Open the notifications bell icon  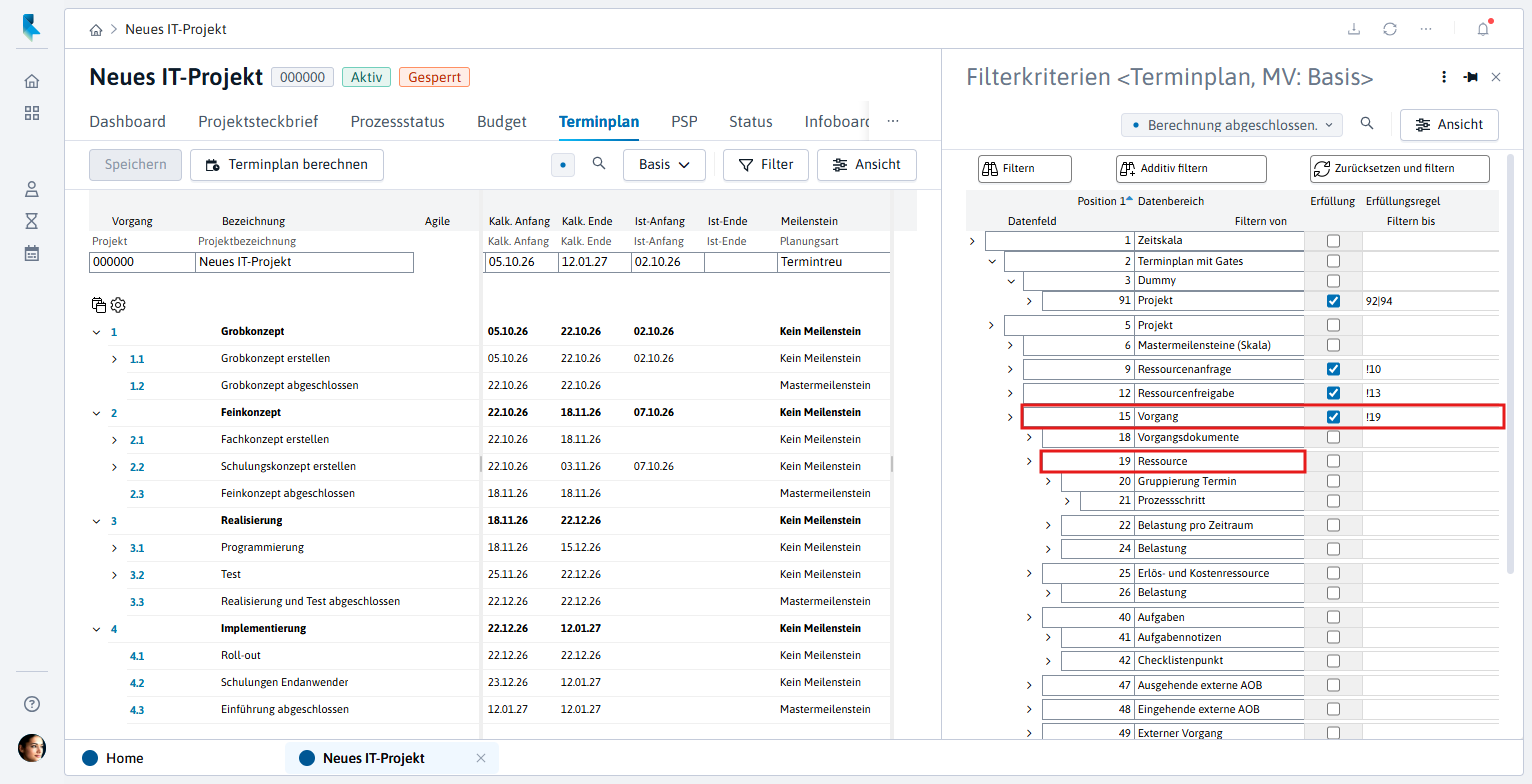coord(1483,29)
